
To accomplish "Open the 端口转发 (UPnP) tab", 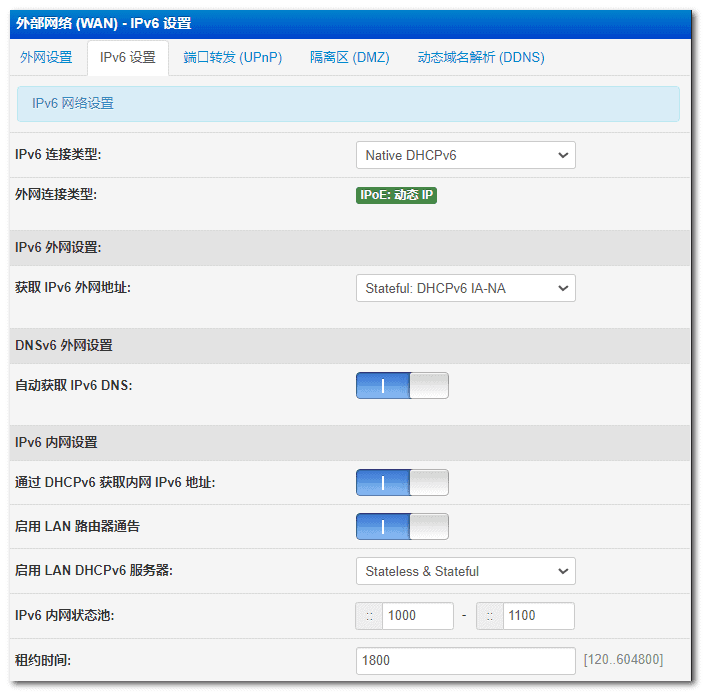I will point(233,57).
